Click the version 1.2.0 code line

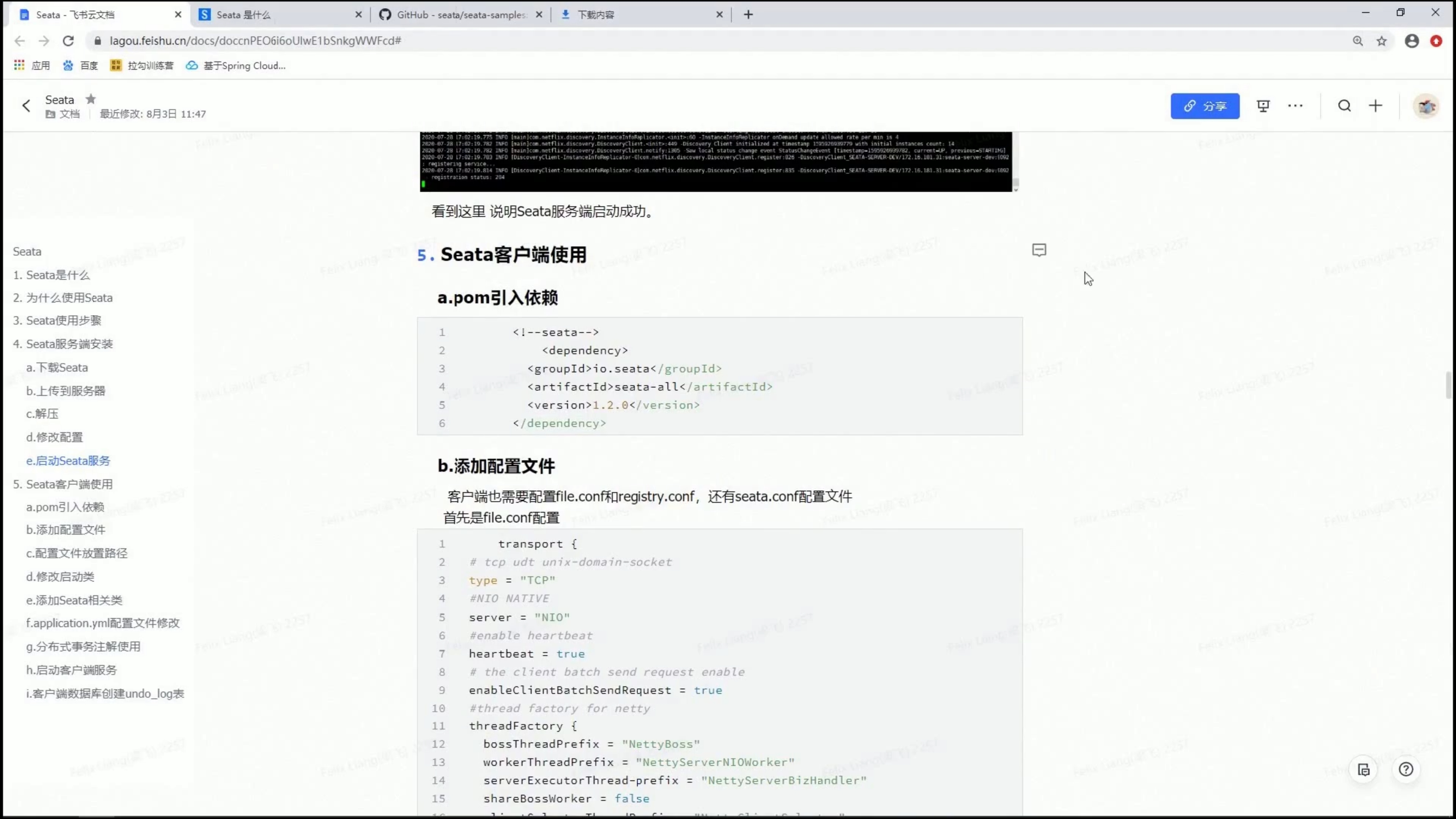613,405
